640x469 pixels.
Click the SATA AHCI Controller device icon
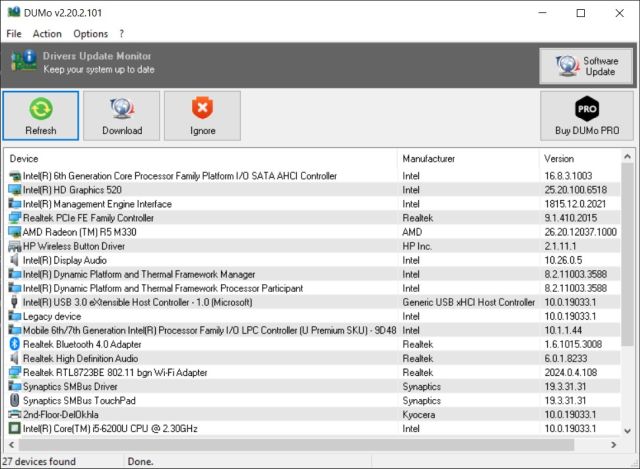pyautogui.click(x=15, y=176)
